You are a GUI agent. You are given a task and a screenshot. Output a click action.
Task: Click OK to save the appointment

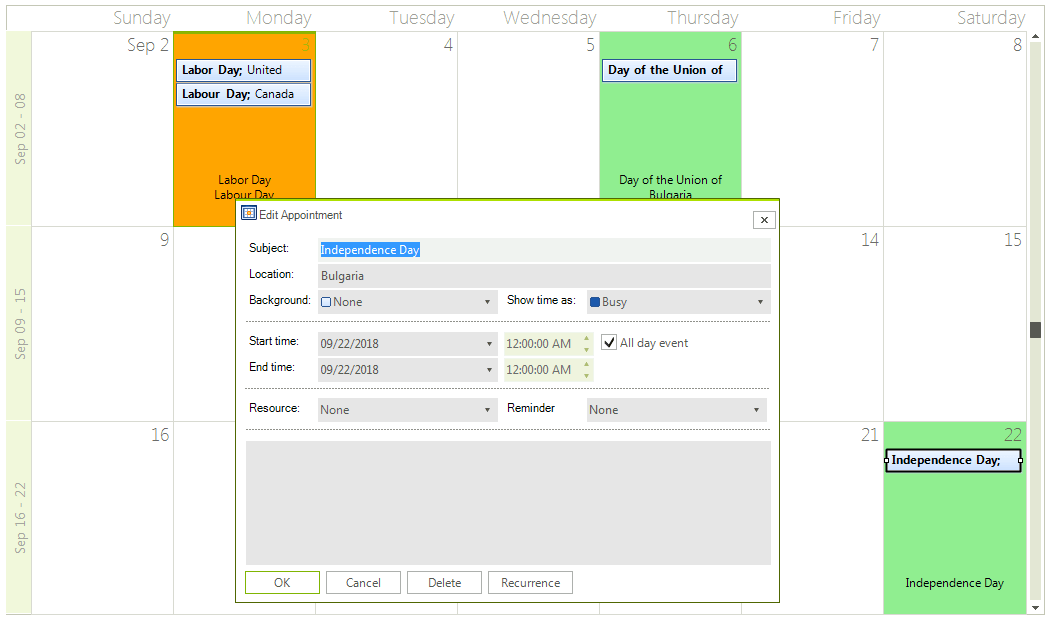click(x=282, y=582)
